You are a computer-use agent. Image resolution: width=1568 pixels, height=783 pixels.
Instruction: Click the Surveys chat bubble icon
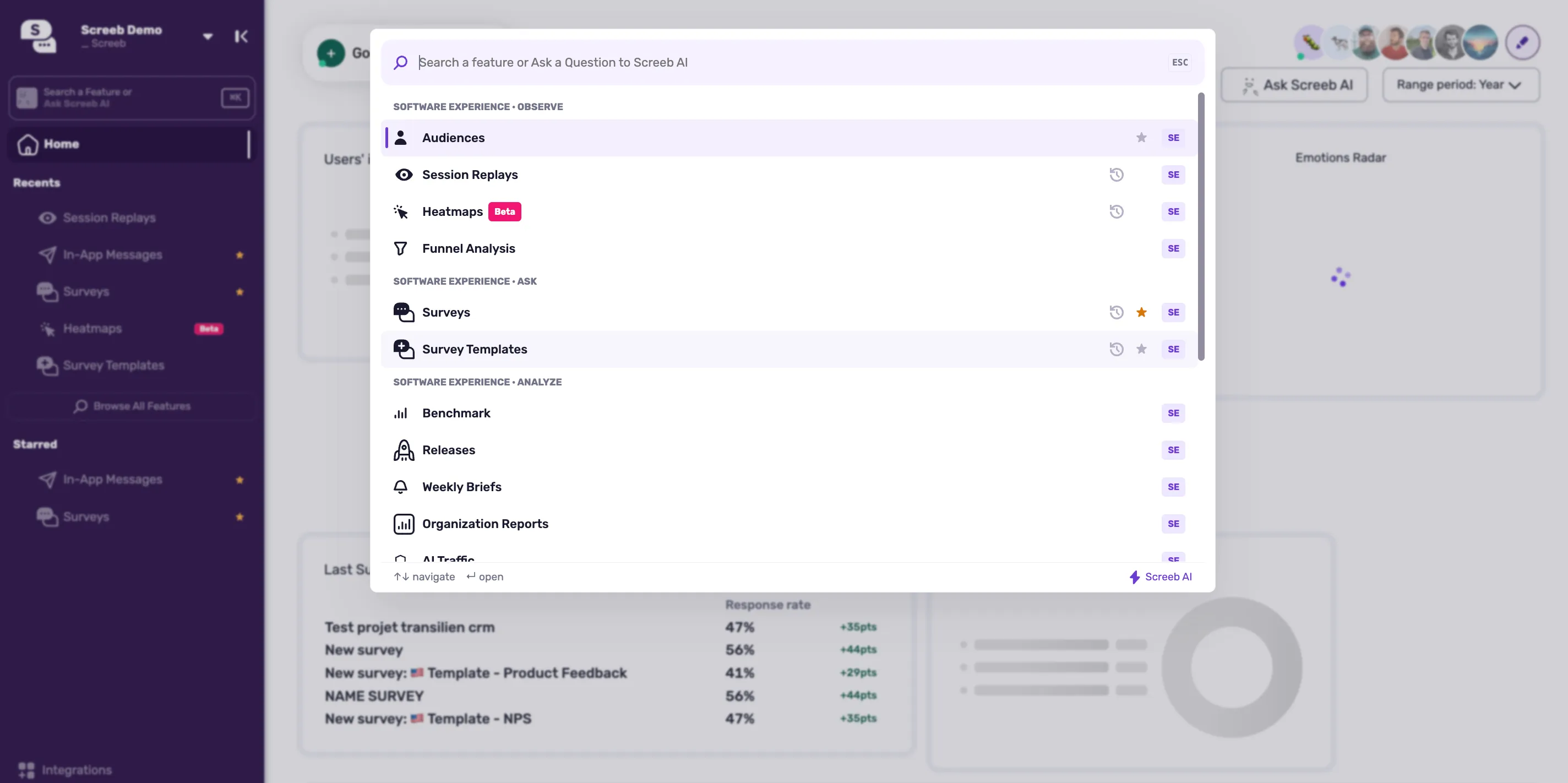point(404,312)
